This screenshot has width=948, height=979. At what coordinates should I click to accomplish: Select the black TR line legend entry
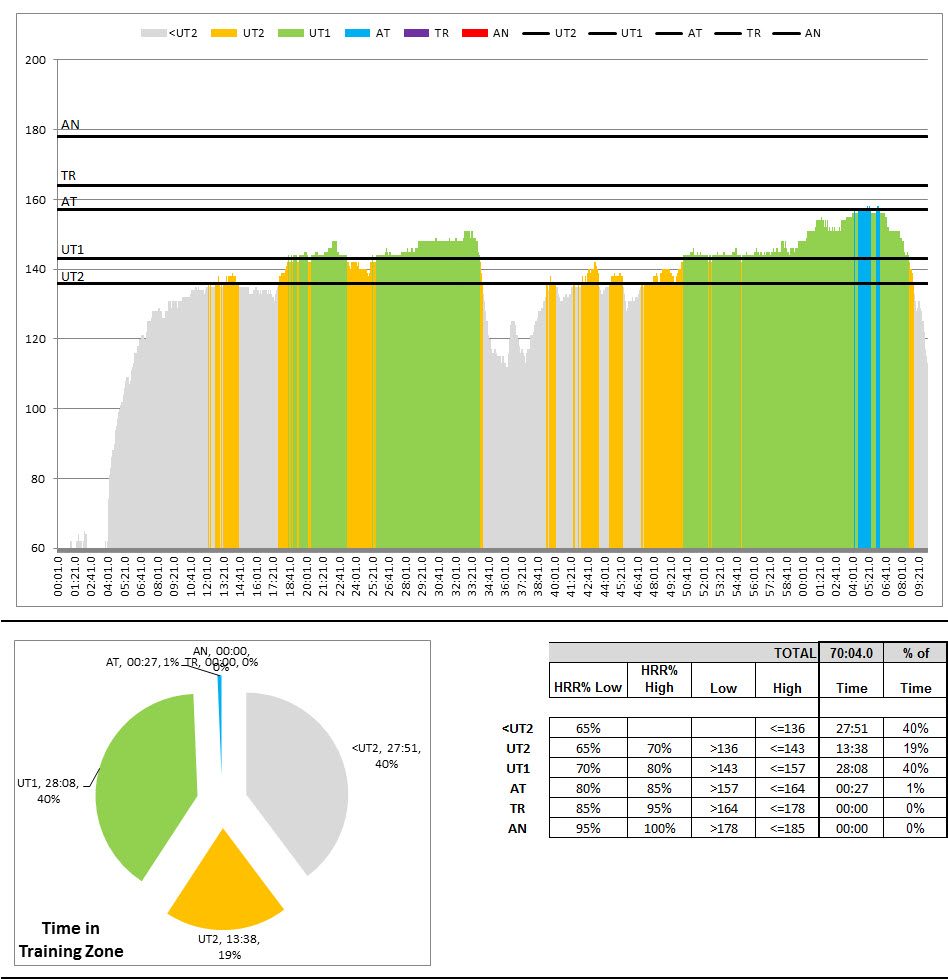(x=728, y=33)
